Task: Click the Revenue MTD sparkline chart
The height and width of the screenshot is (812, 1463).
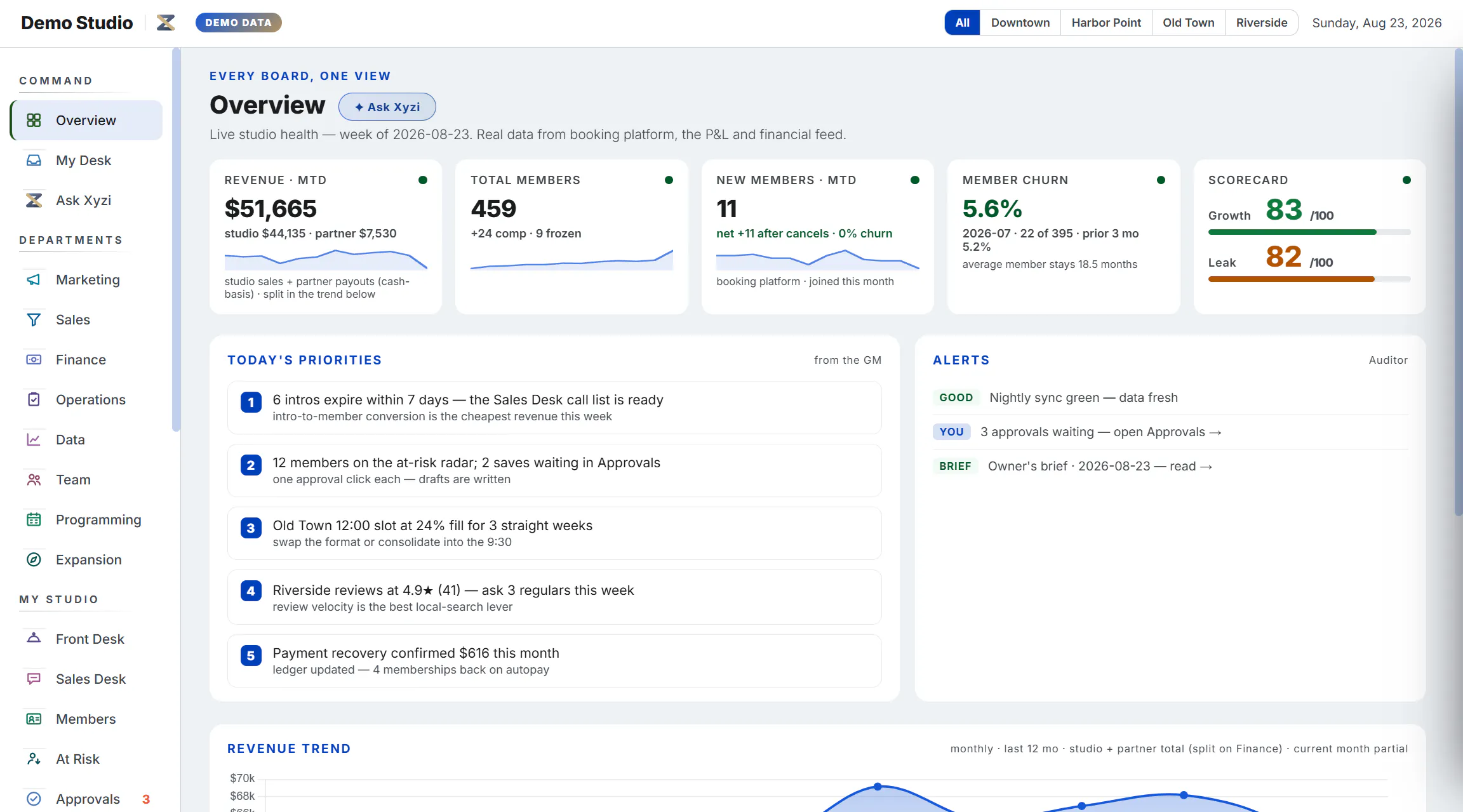Action: pyautogui.click(x=326, y=259)
